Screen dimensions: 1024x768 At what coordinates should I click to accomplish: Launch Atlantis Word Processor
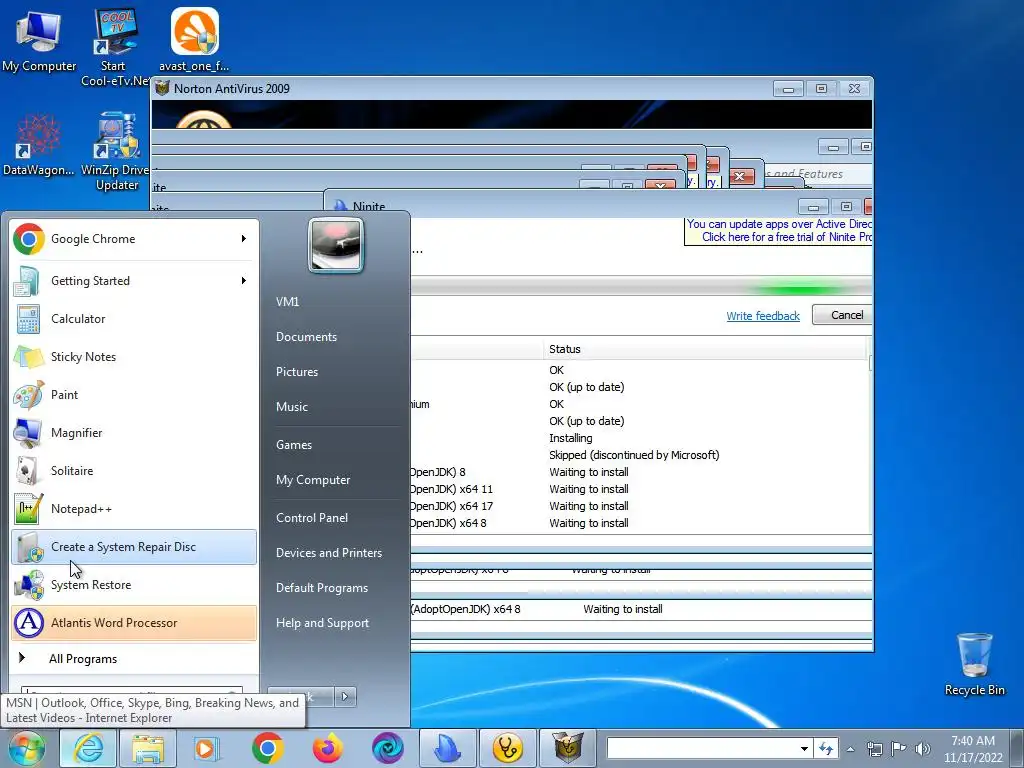[134, 622]
